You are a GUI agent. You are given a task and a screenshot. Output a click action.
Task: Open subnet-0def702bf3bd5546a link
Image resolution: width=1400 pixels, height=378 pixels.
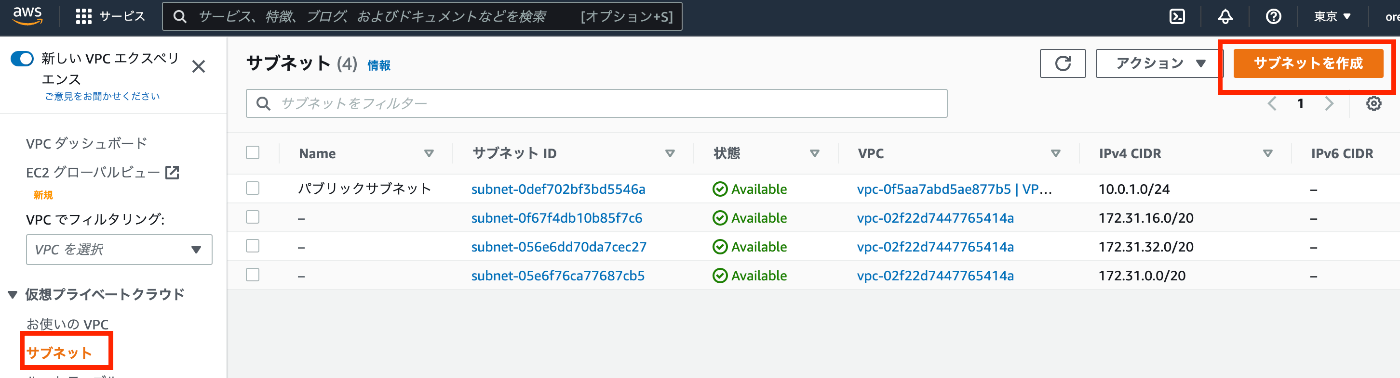click(558, 188)
